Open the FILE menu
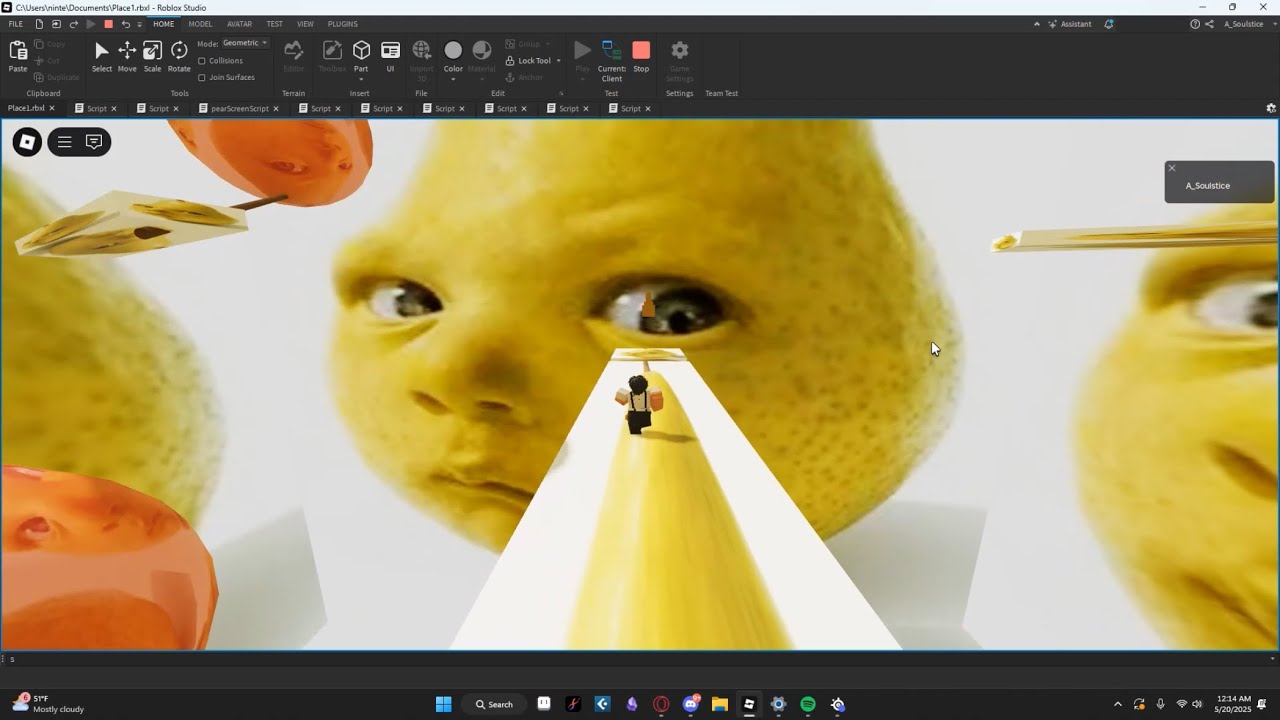The image size is (1280, 720). tap(16, 24)
